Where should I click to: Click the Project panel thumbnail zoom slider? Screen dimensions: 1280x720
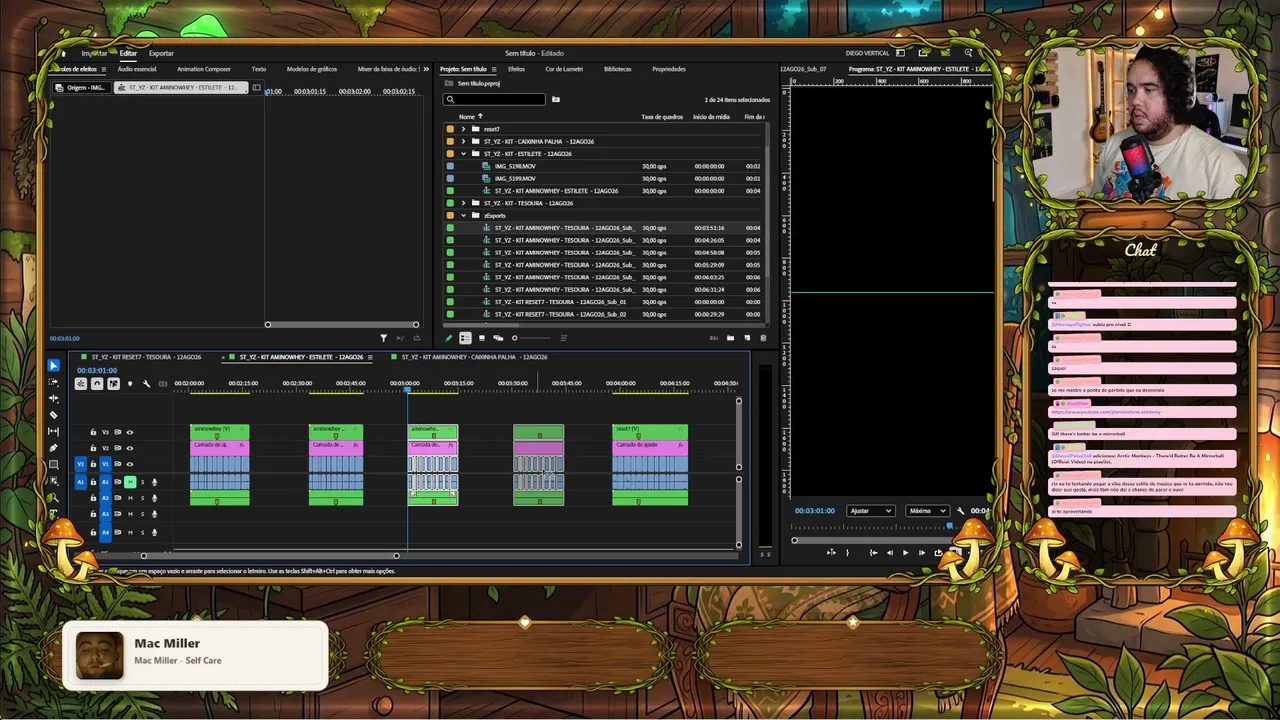(x=535, y=338)
